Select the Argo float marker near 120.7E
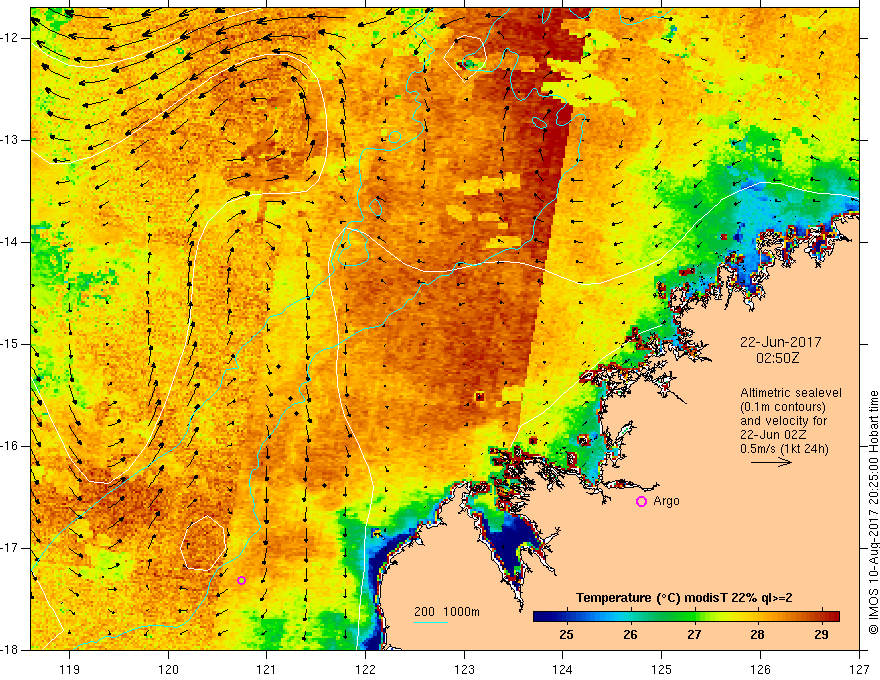This screenshot has height=680, width=880. click(241, 581)
